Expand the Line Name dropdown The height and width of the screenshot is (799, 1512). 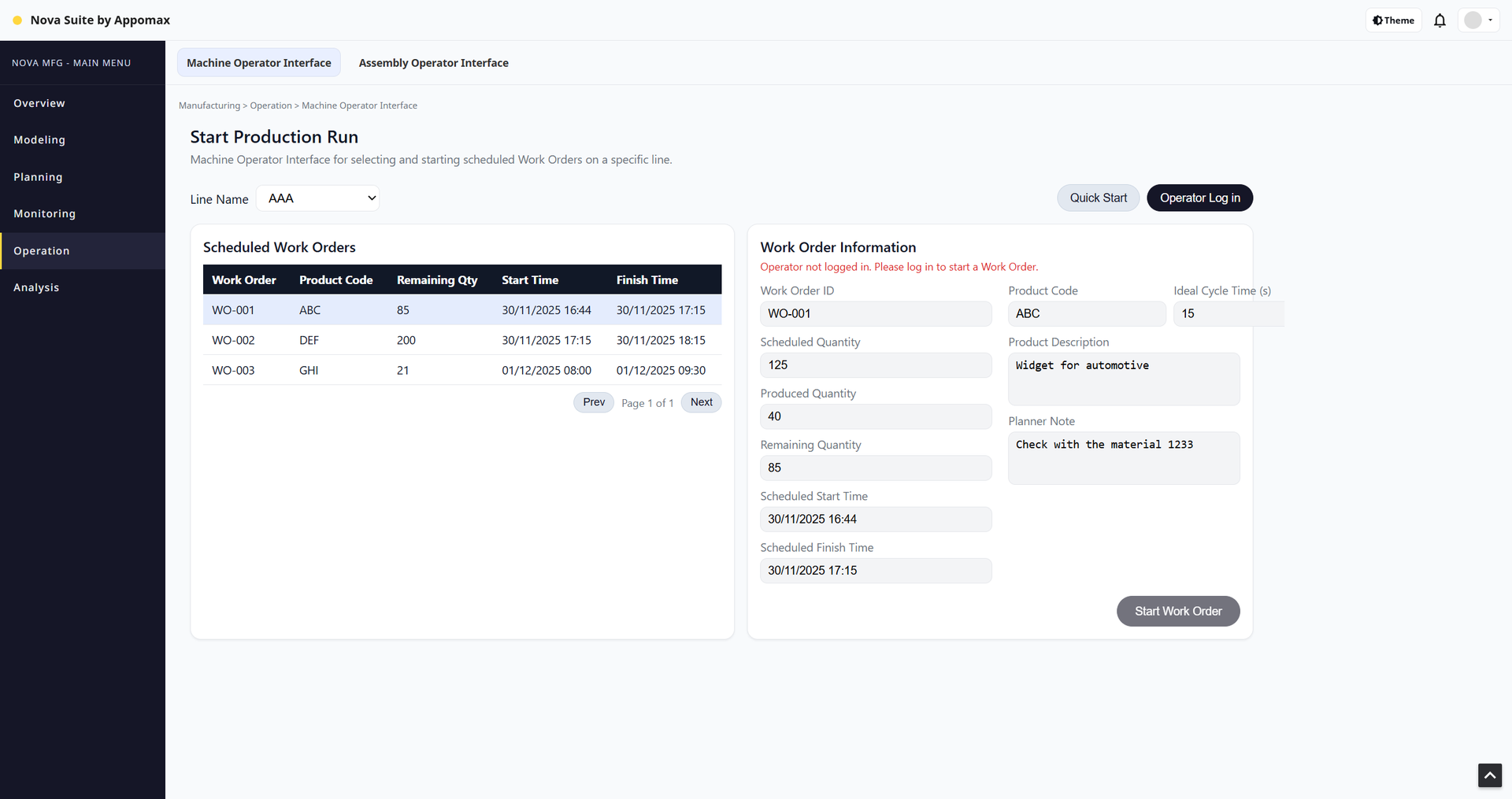coord(318,198)
